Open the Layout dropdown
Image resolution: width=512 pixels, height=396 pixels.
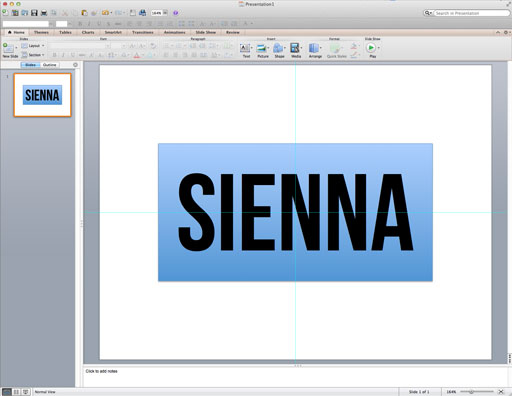pyautogui.click(x=33, y=46)
